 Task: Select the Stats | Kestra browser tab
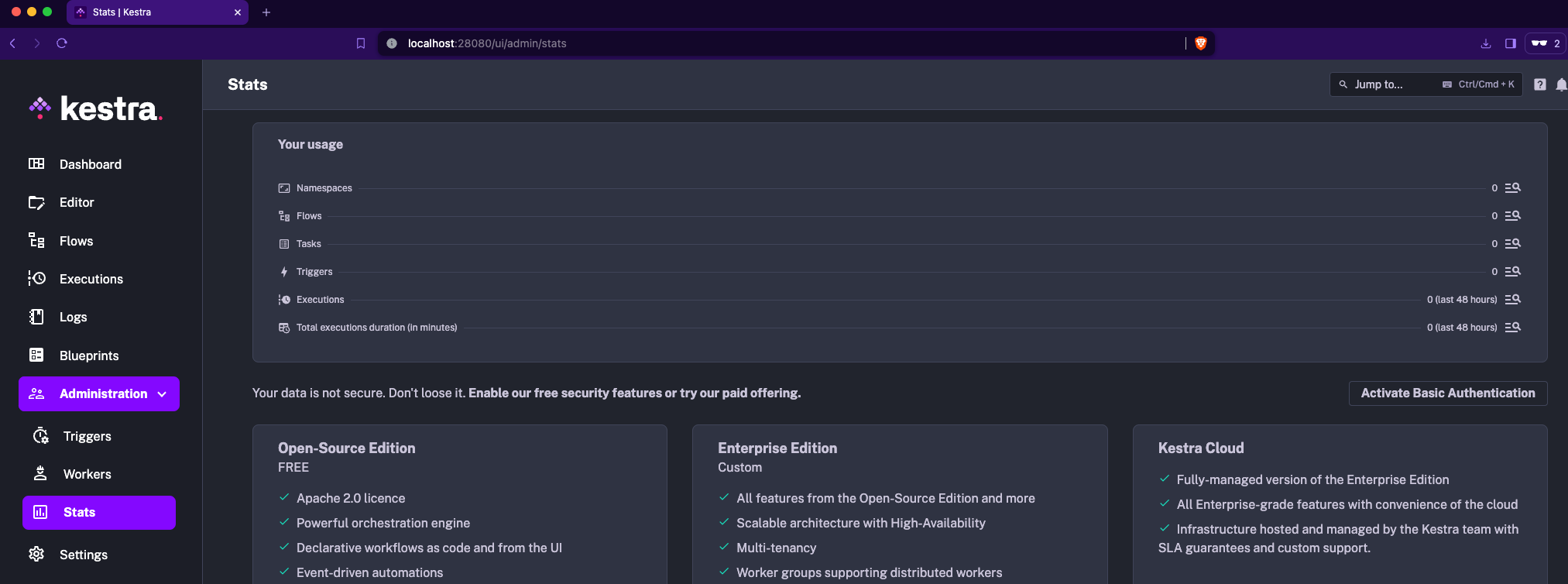[157, 12]
